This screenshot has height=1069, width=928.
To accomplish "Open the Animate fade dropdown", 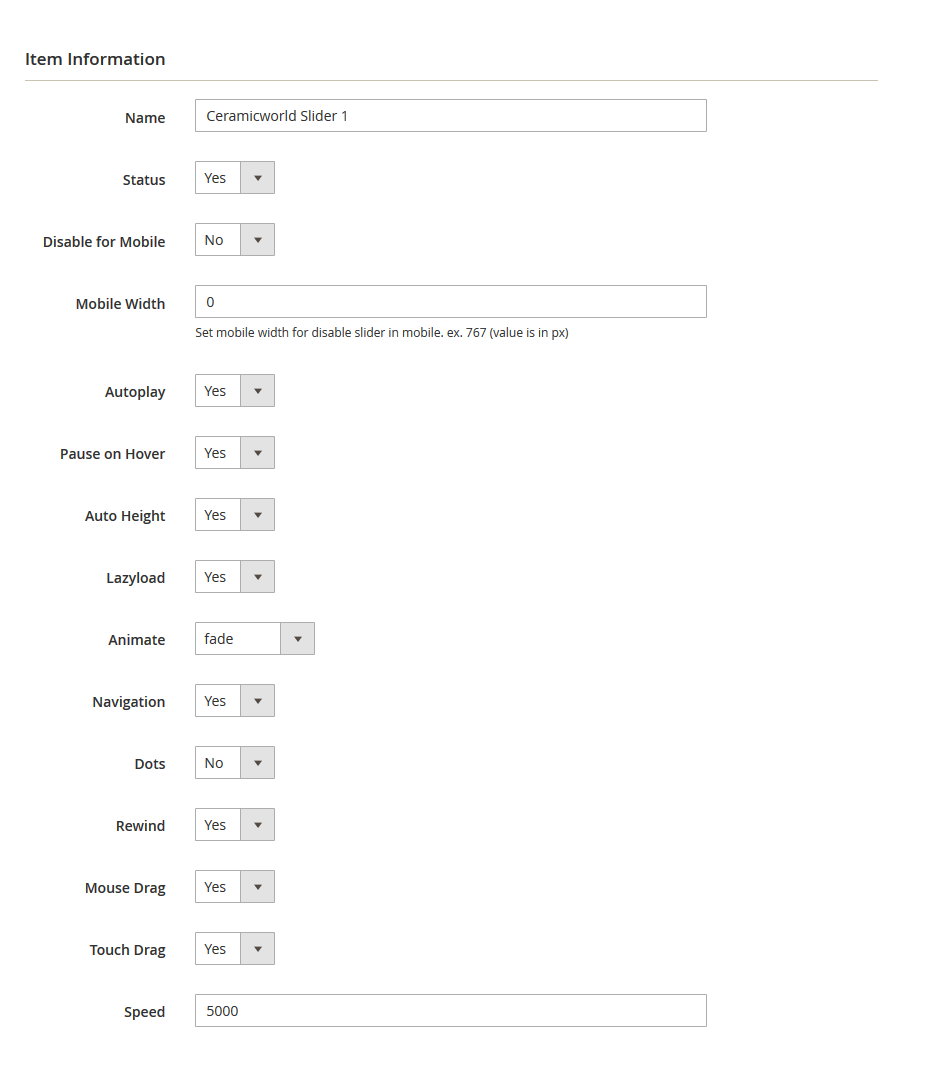I will tap(255, 639).
